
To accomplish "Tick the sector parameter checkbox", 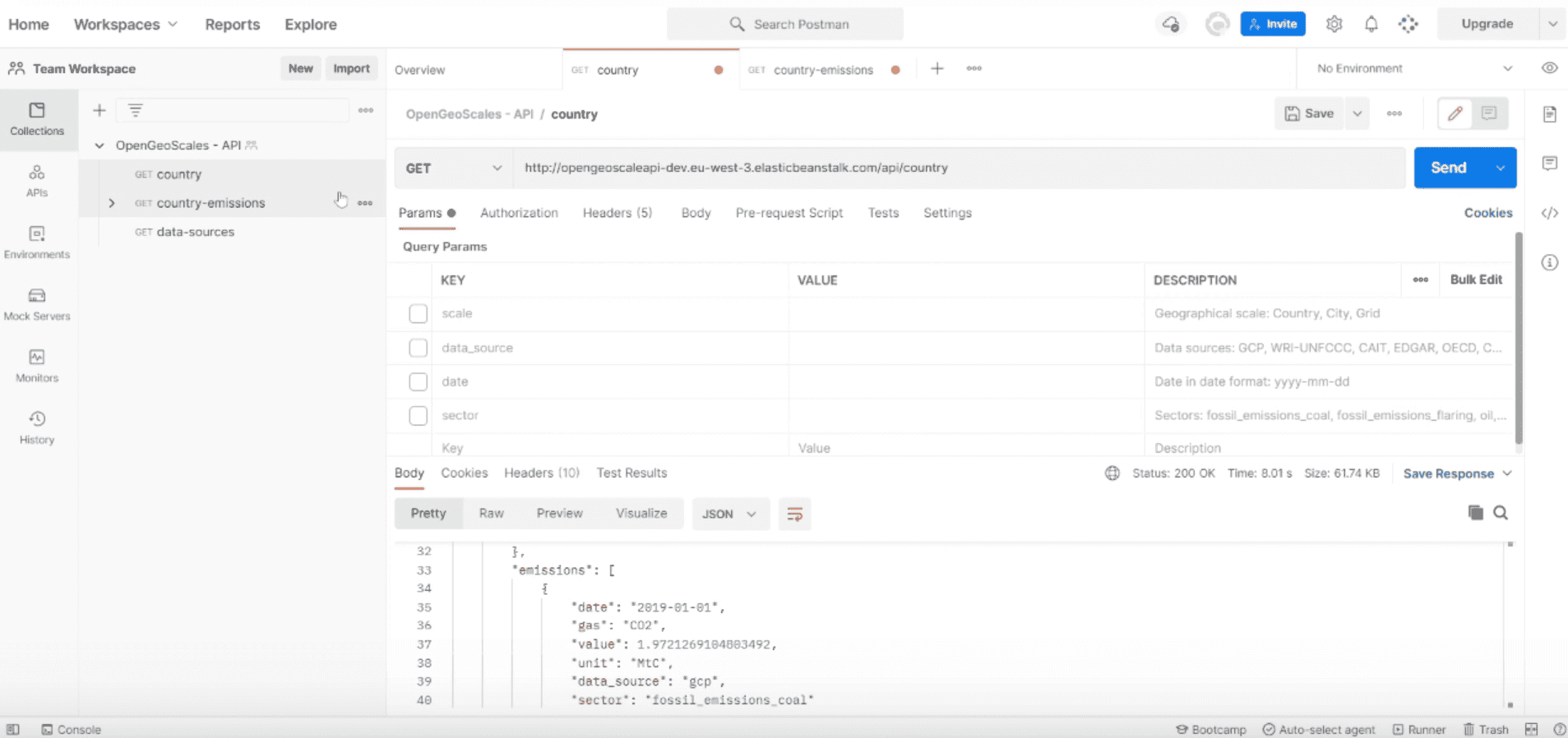I will pos(419,416).
